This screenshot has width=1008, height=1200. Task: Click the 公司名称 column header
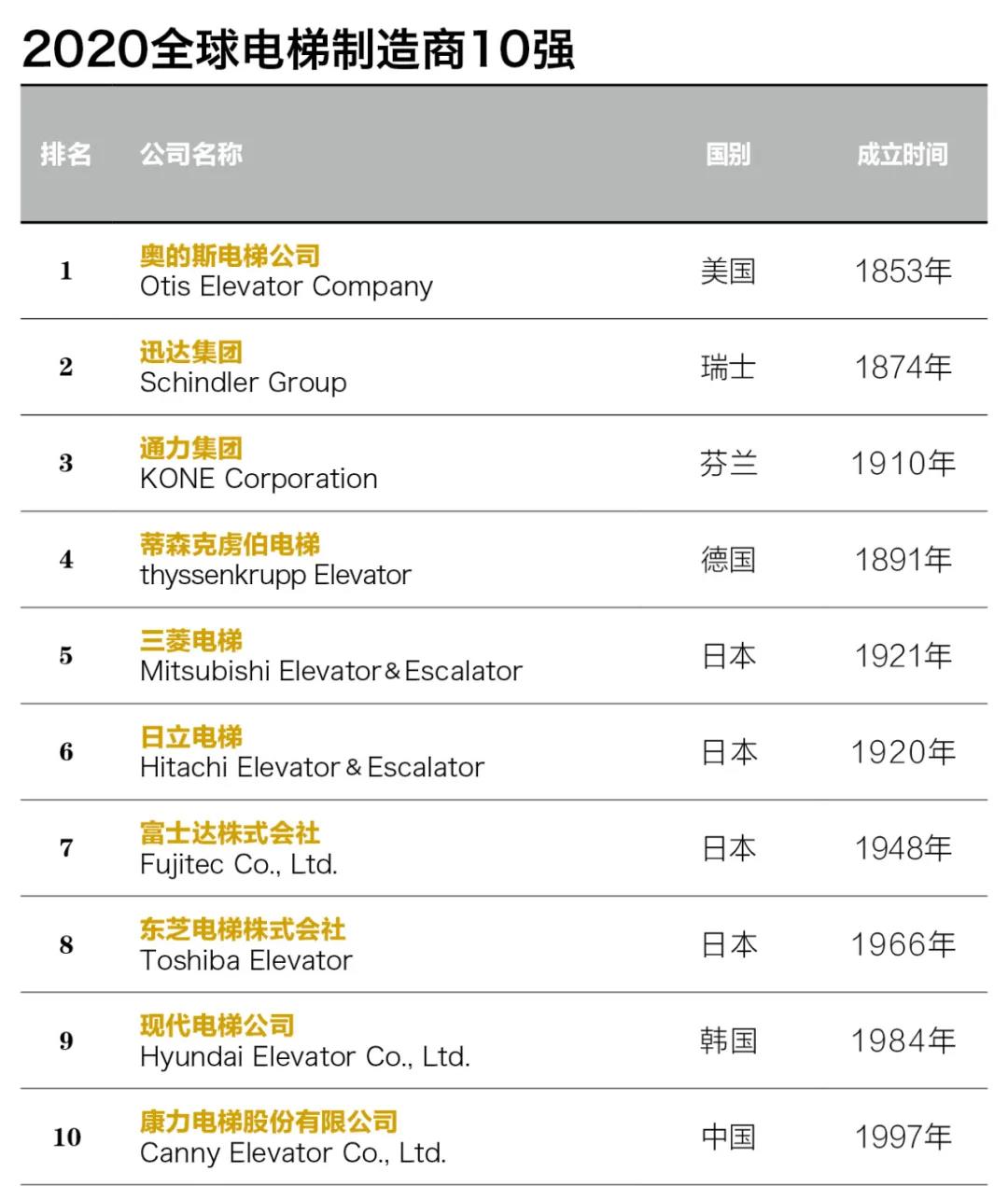pyautogui.click(x=190, y=154)
